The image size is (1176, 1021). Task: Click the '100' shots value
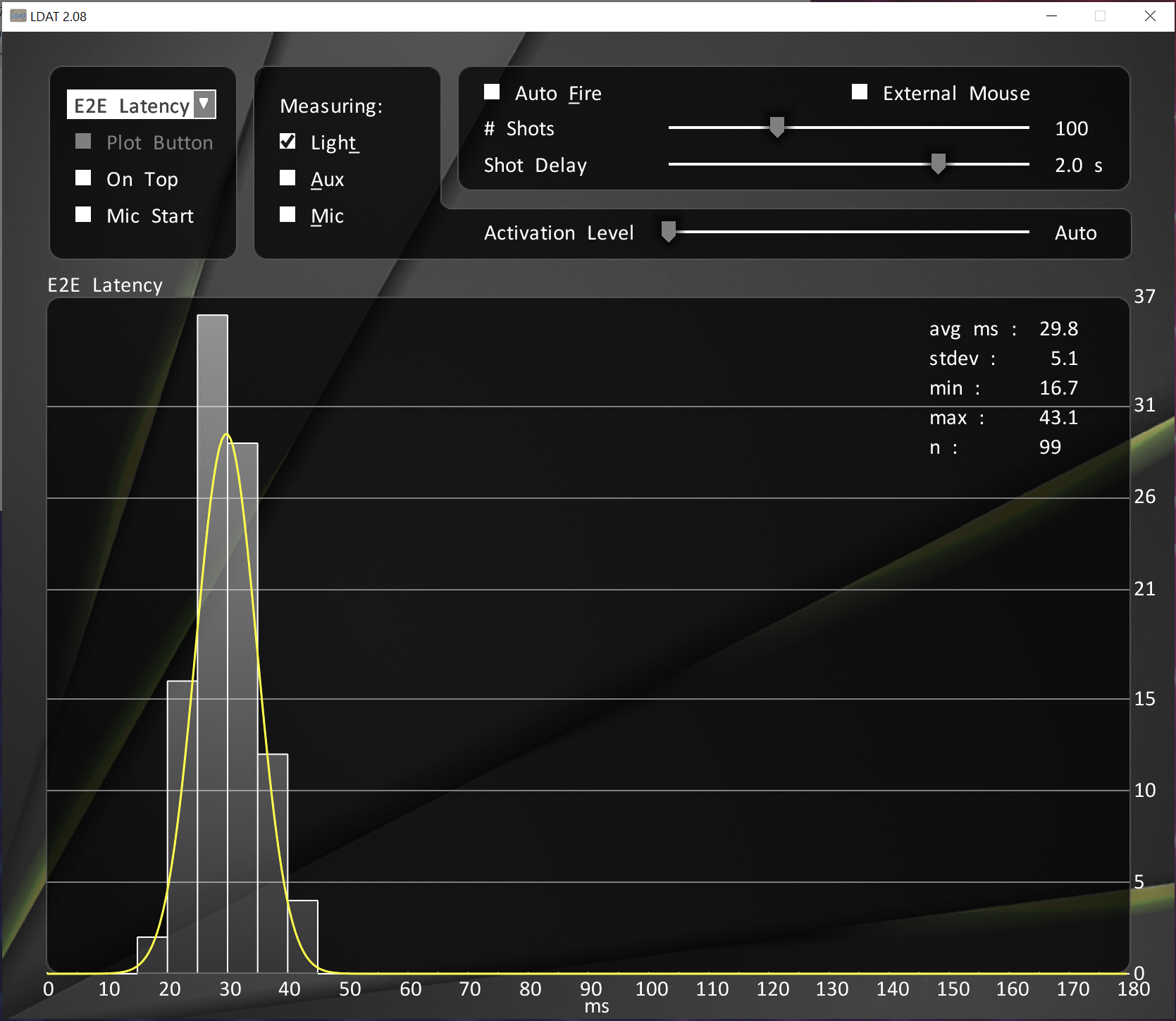[1072, 128]
